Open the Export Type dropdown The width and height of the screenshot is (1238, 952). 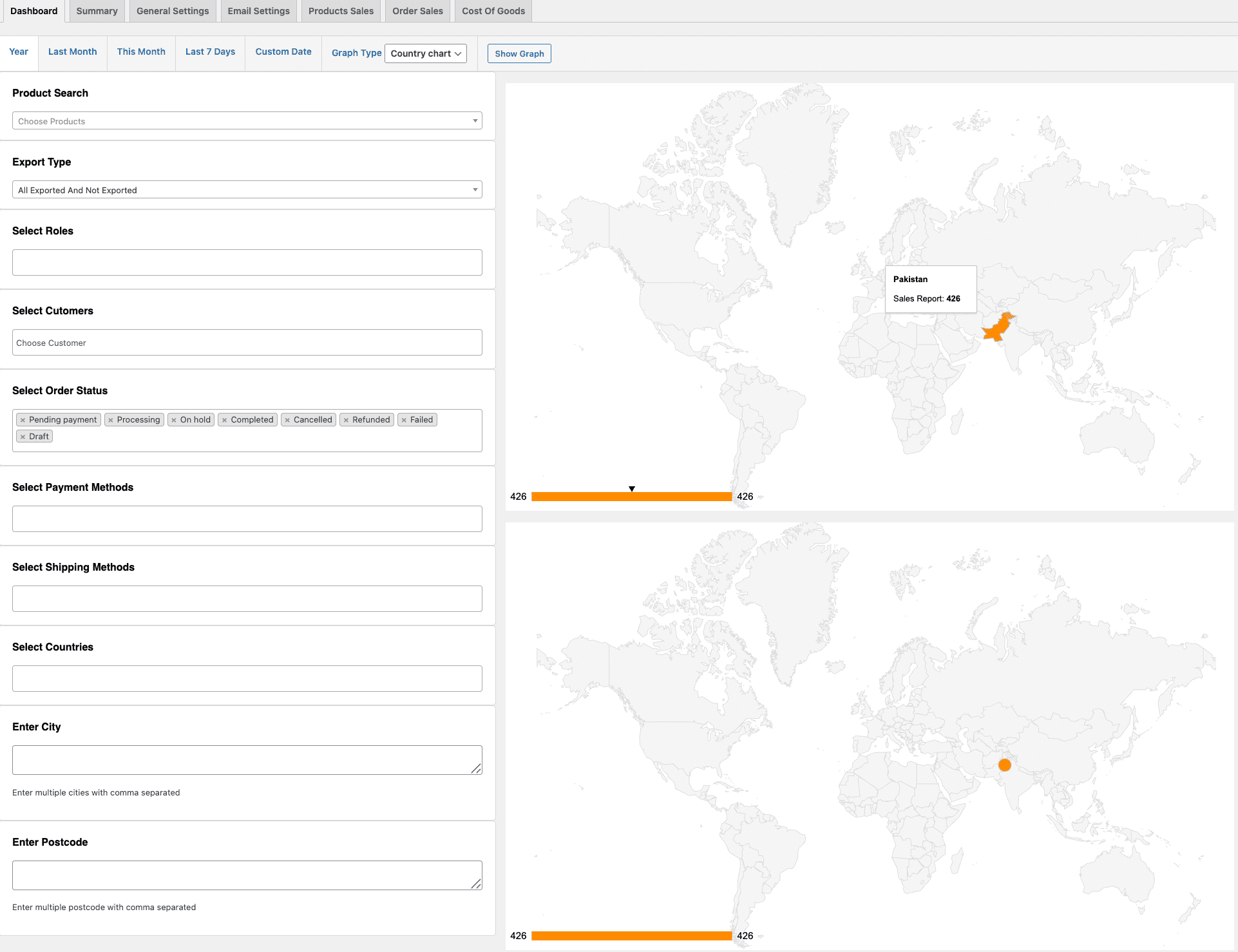coord(247,190)
